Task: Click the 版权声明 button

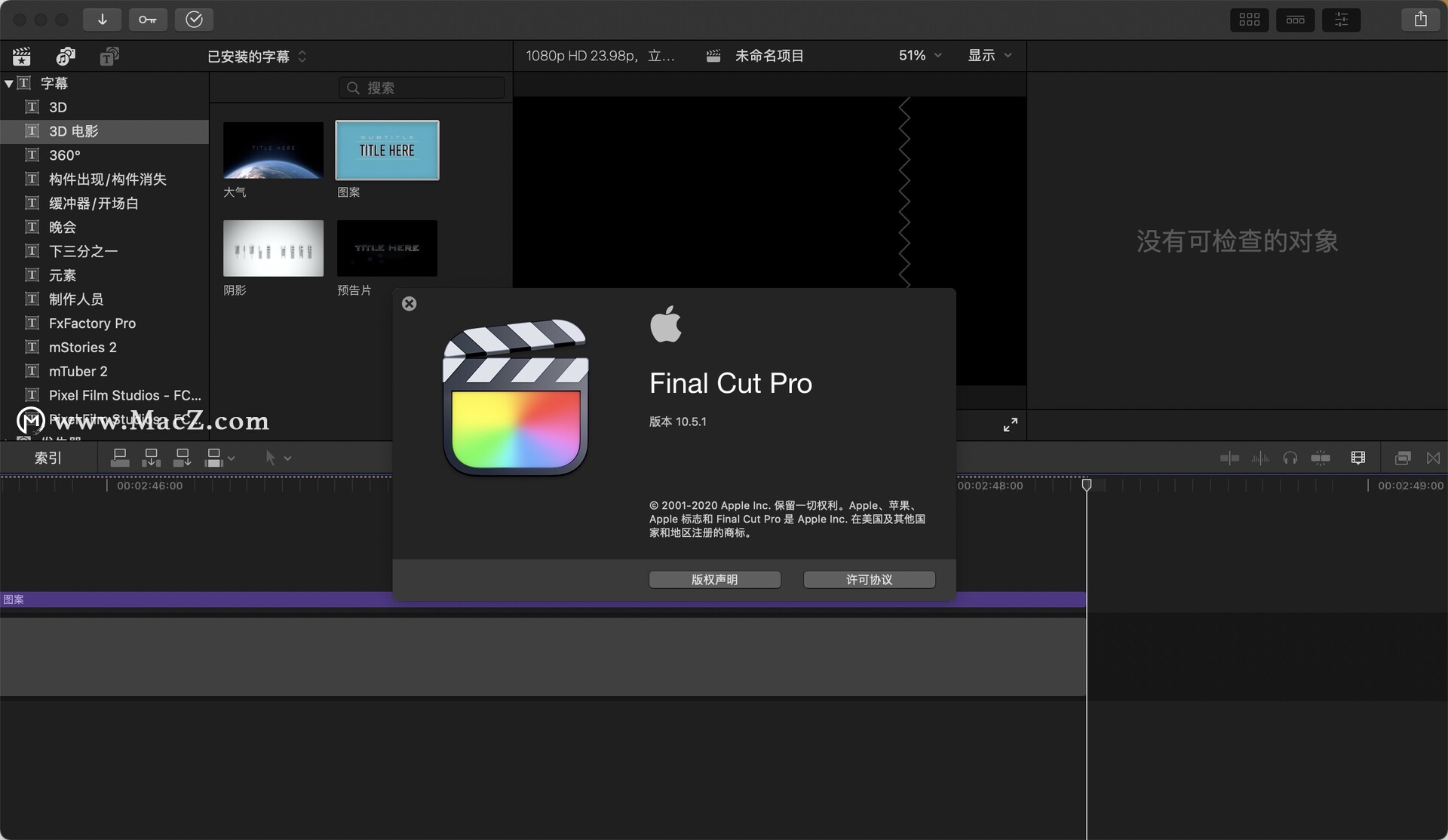Action: click(715, 580)
